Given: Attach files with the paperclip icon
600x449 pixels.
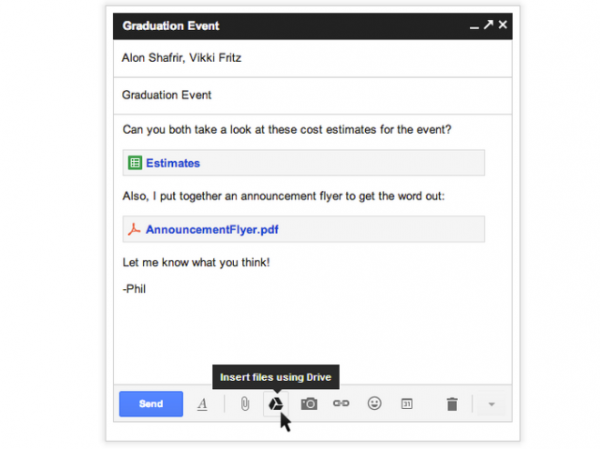Looking at the screenshot, I should (x=244, y=404).
